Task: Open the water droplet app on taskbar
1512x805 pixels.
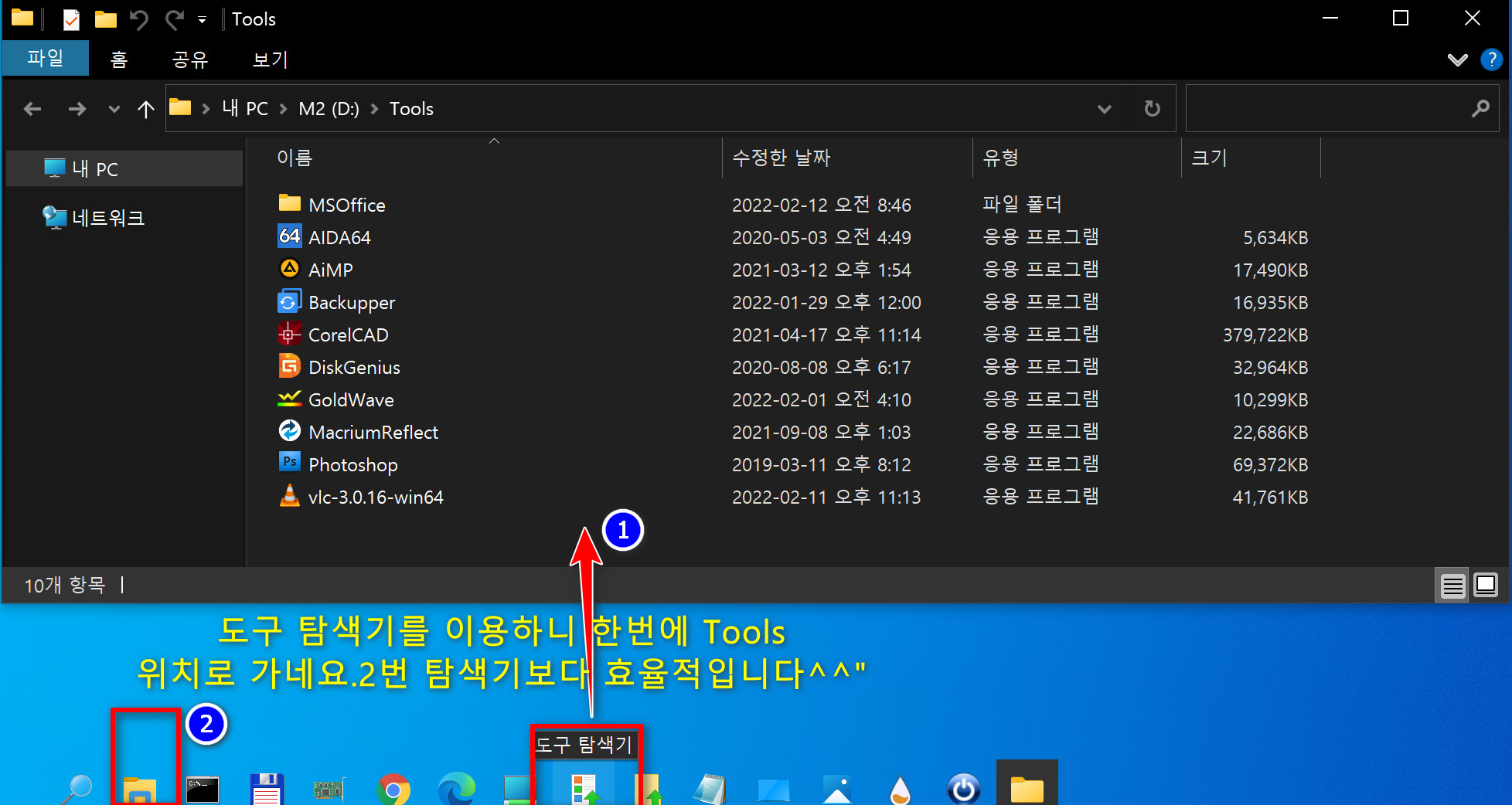Action: (x=900, y=790)
